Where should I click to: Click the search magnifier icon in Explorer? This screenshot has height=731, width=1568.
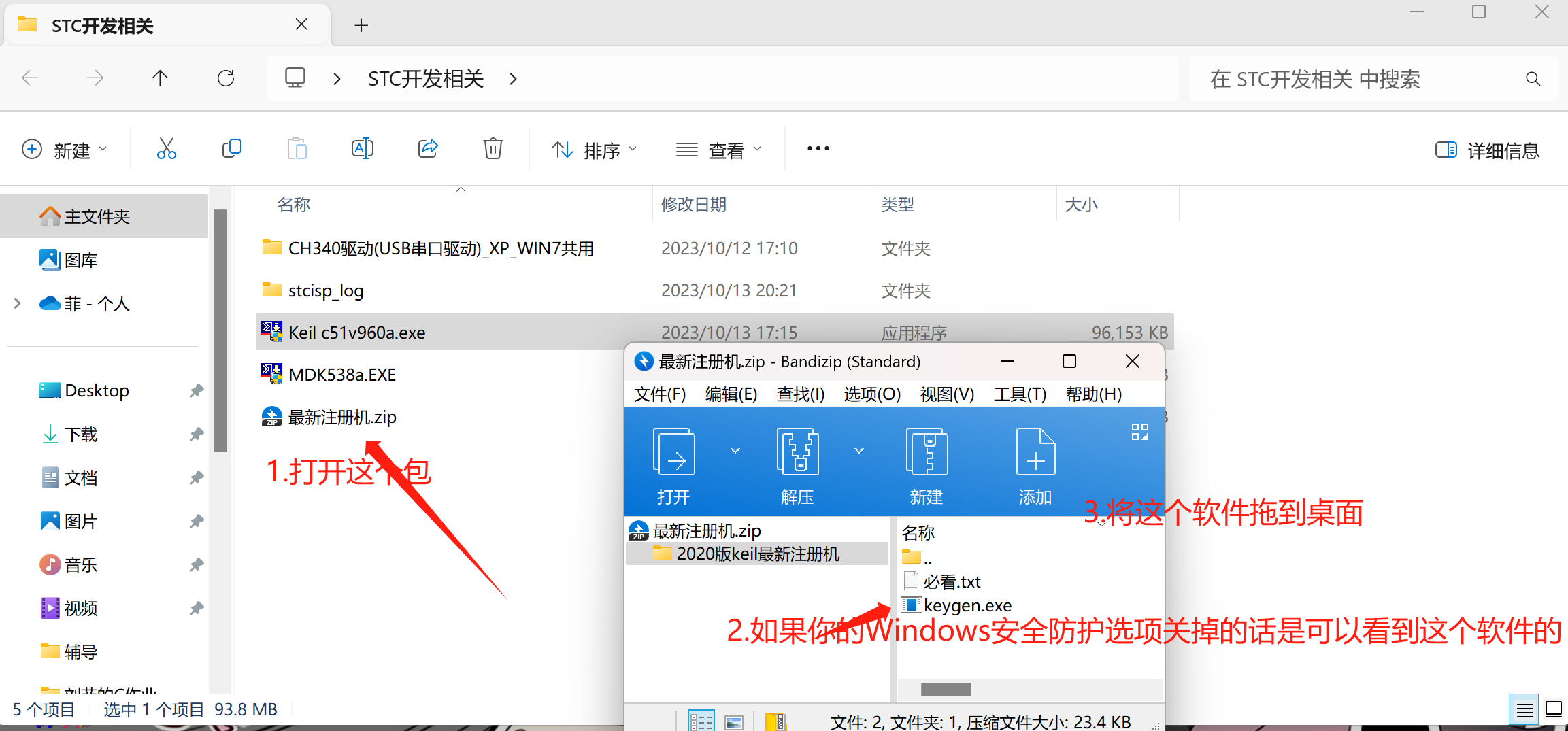tap(1533, 79)
